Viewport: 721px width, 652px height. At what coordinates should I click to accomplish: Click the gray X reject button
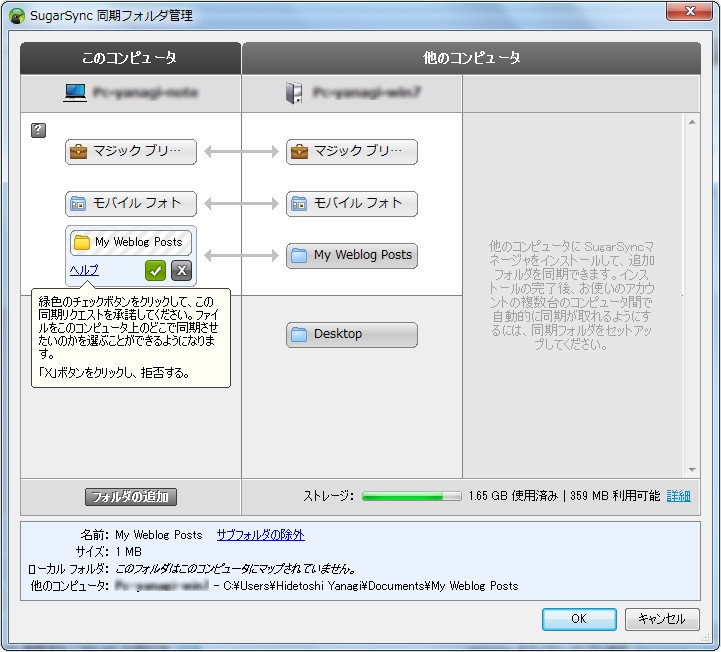point(181,270)
